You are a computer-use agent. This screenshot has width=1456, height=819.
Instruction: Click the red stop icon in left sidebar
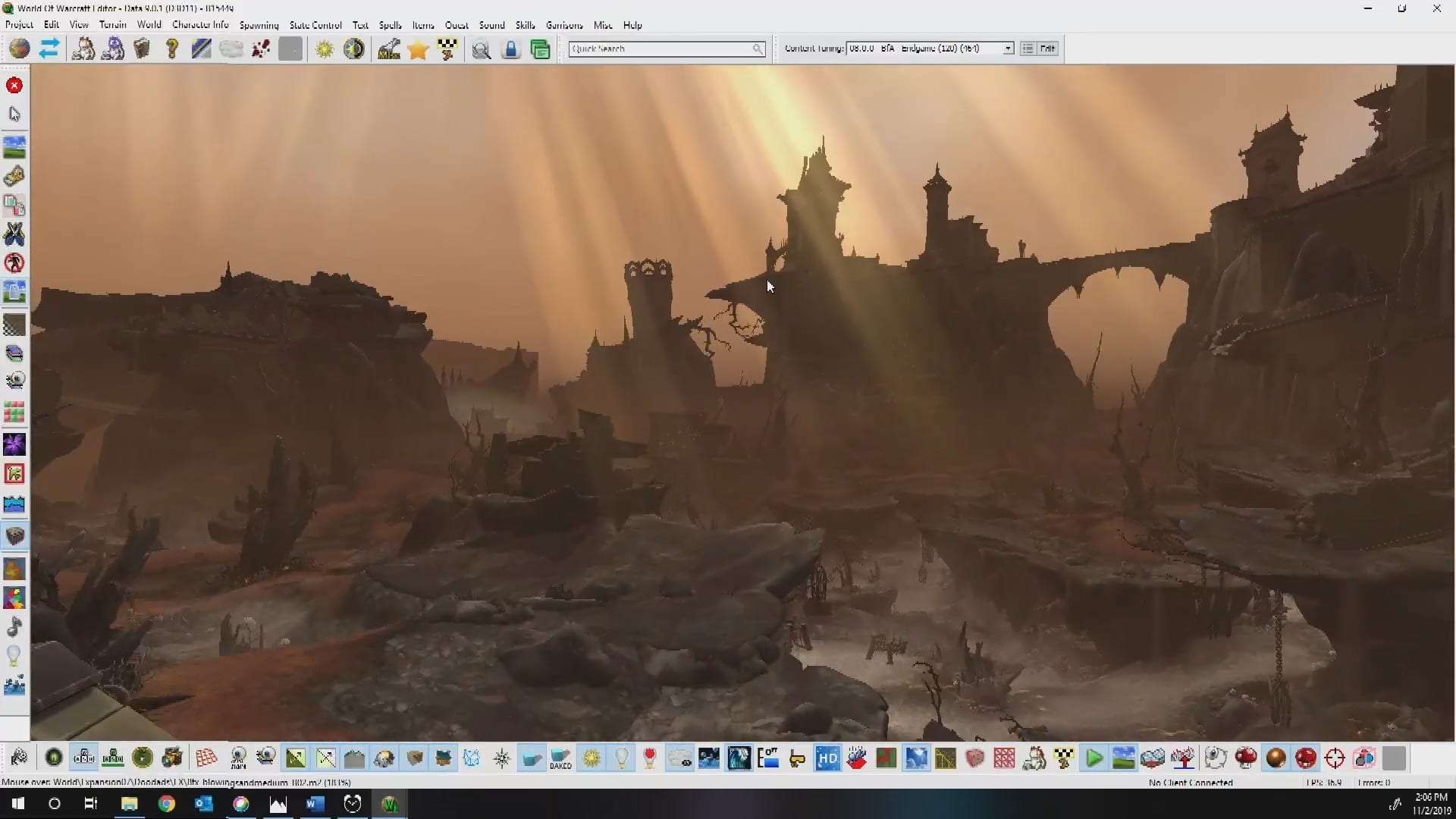(x=14, y=86)
